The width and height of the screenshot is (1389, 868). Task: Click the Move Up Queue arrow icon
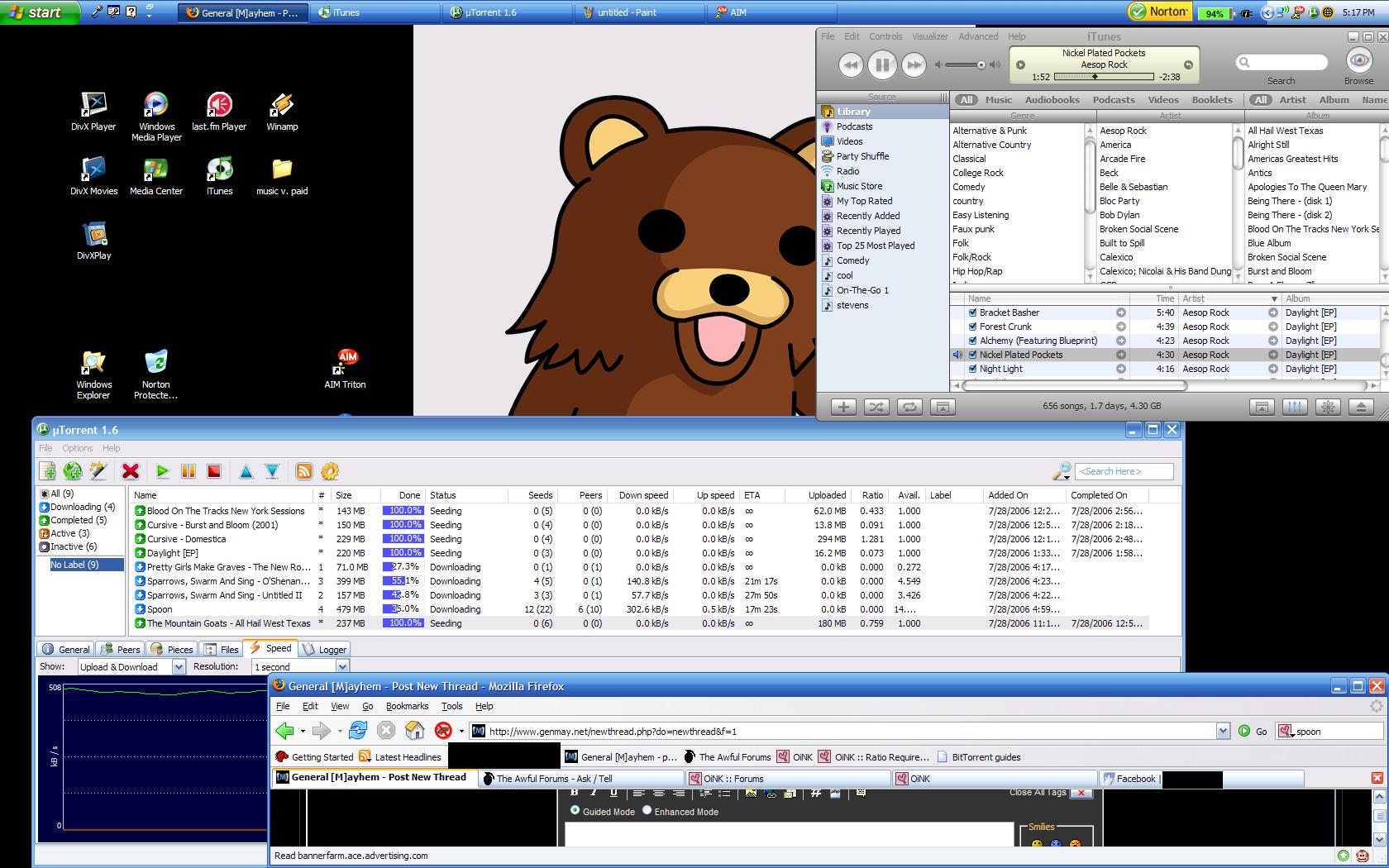pos(246,471)
